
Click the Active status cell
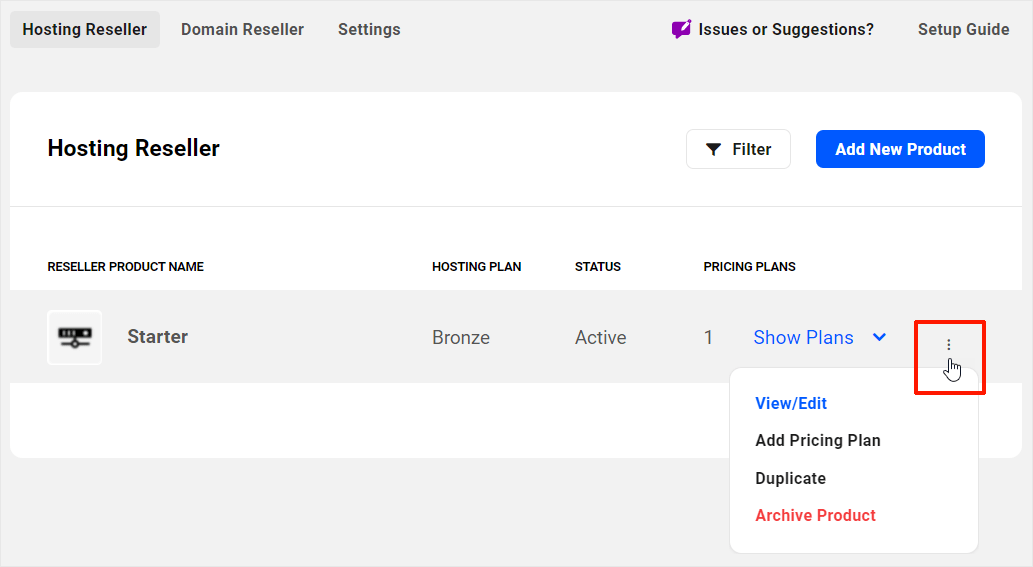click(600, 337)
